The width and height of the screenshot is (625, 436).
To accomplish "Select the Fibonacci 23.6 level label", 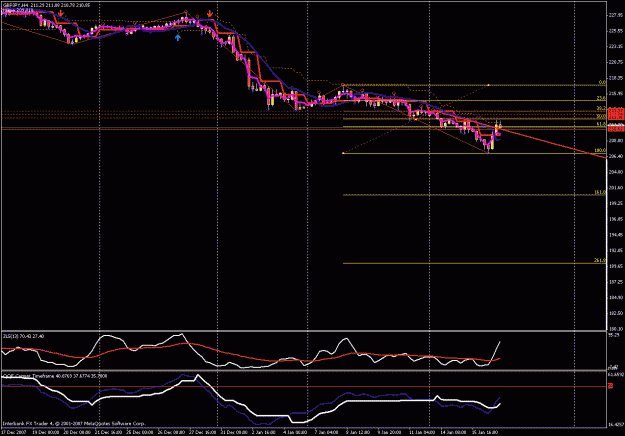I will click(x=601, y=98).
